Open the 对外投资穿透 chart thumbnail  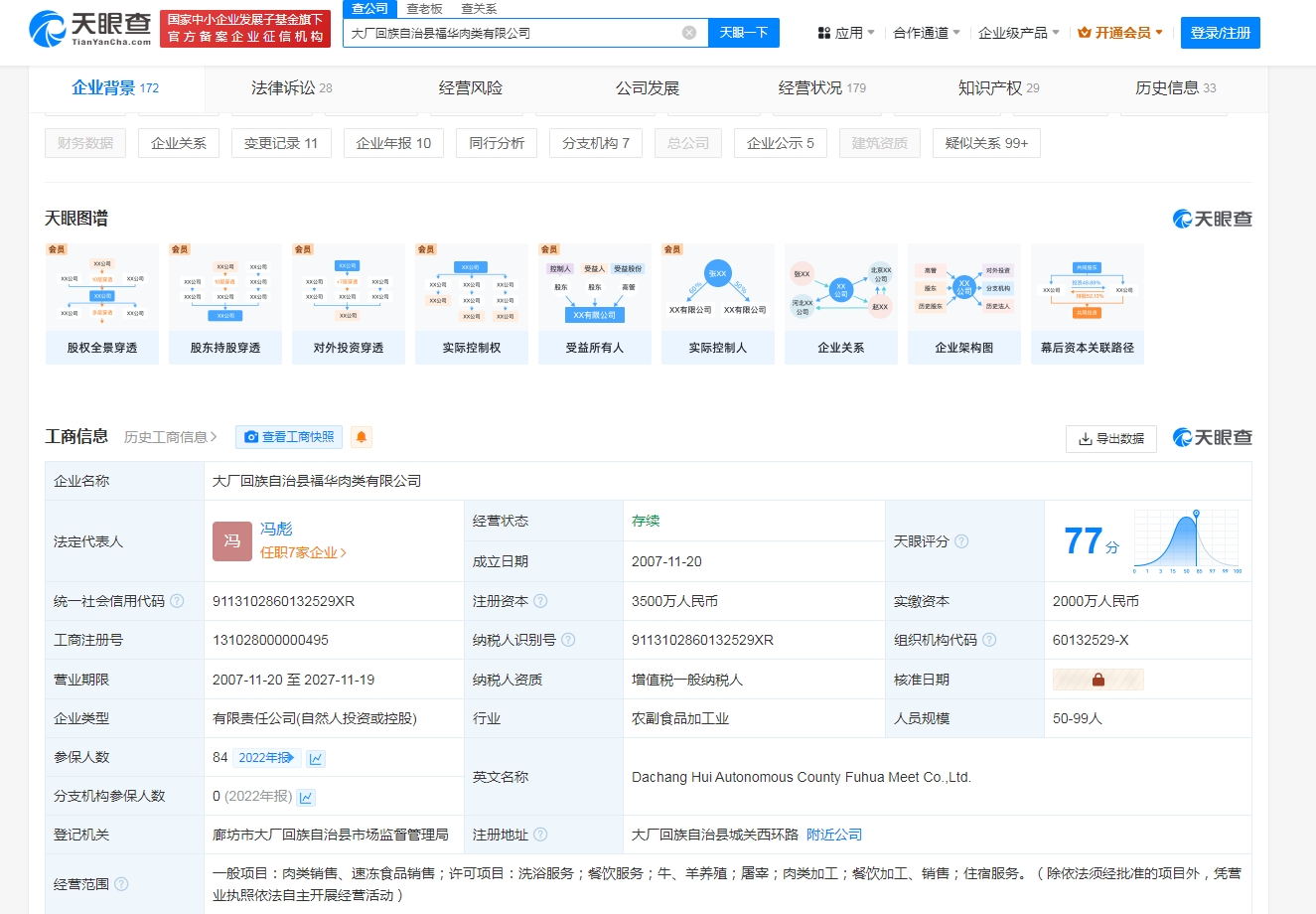coord(349,304)
